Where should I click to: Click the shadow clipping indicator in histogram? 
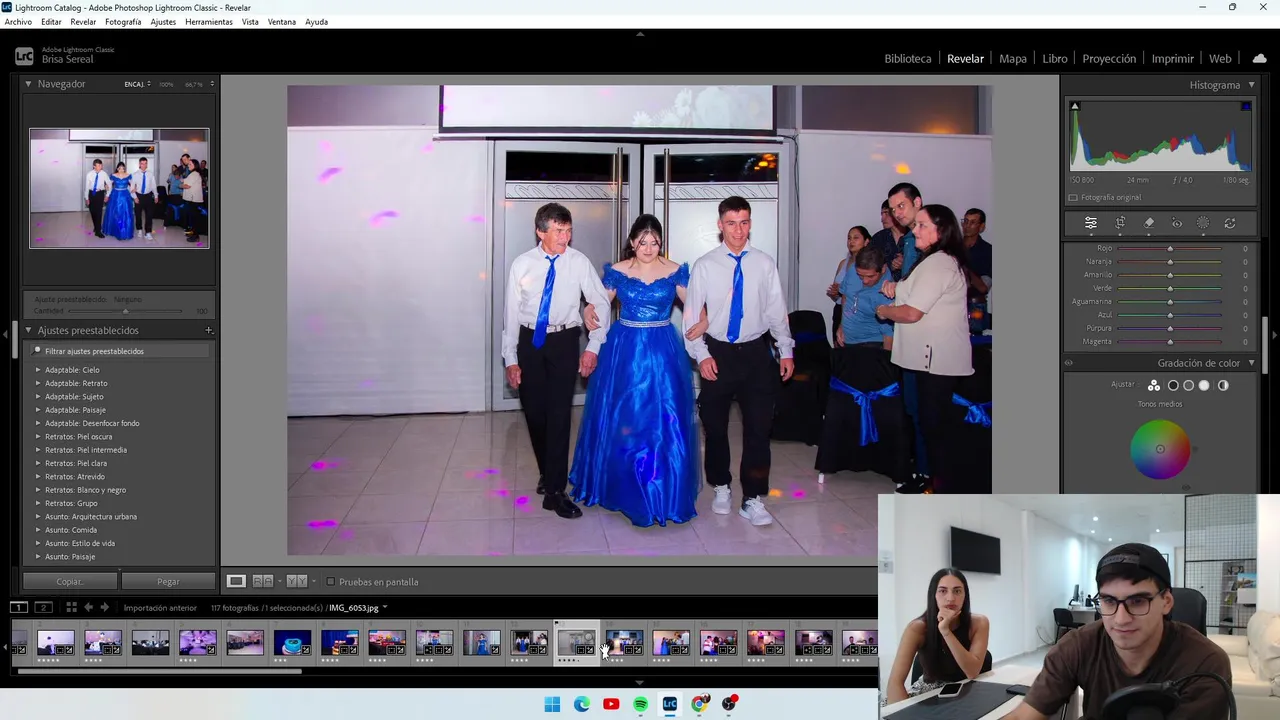(x=1075, y=106)
